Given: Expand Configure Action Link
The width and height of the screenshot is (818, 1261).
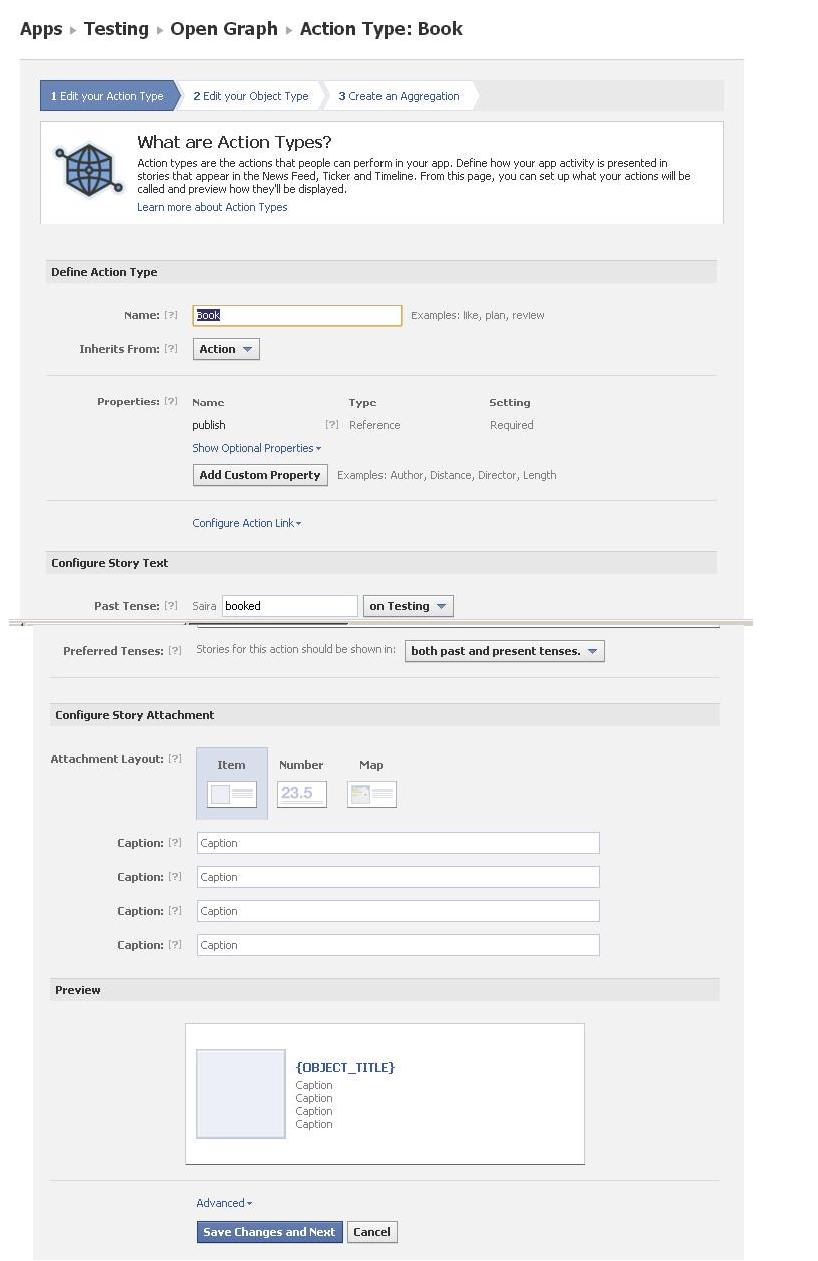Looking at the screenshot, I should [x=246, y=523].
